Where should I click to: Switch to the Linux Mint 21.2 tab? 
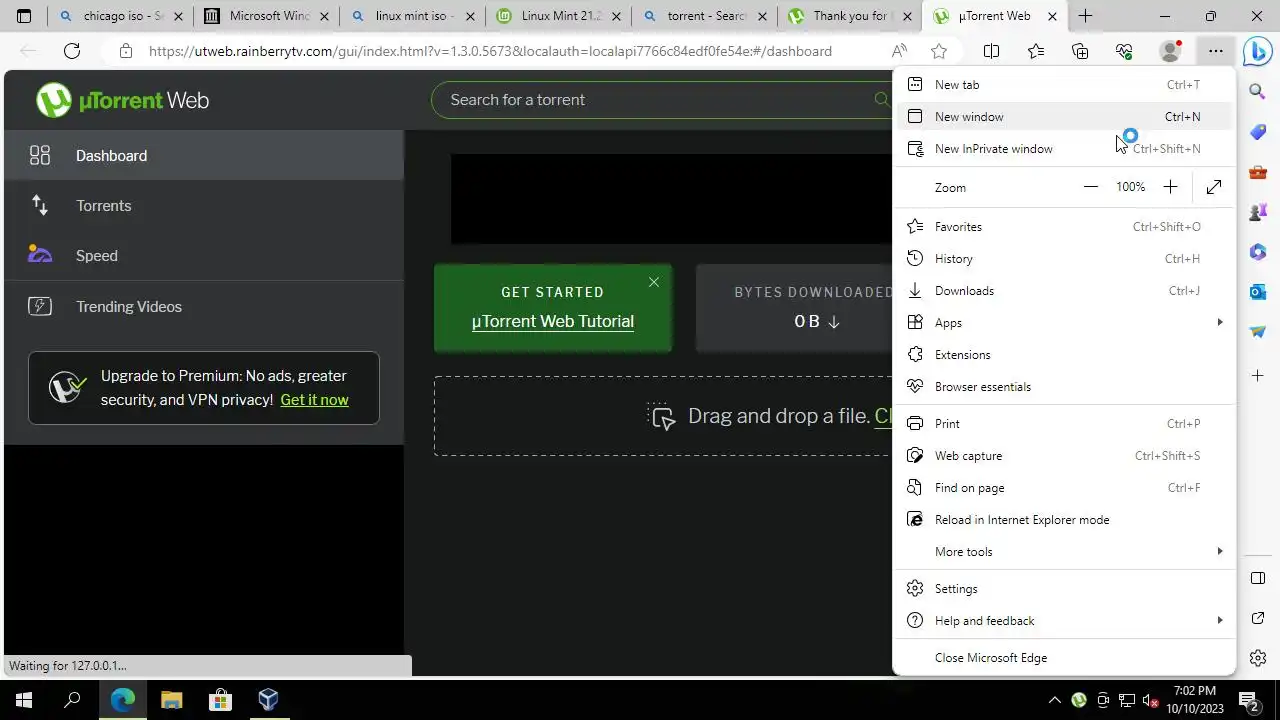pyautogui.click(x=558, y=16)
